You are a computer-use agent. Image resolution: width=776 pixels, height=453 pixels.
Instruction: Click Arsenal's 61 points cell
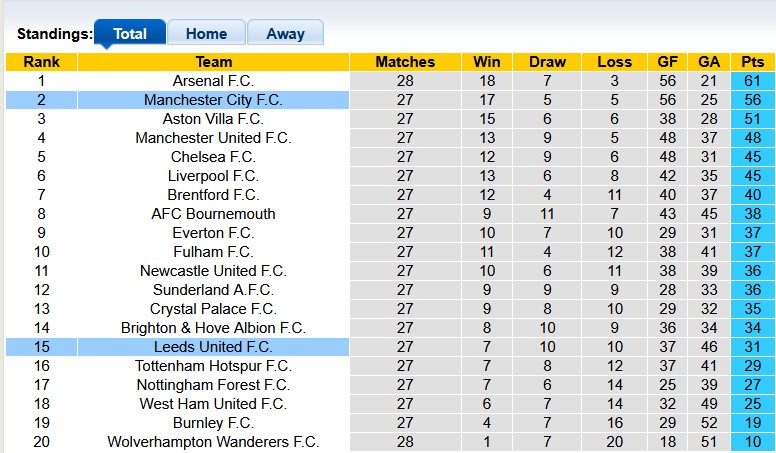point(753,81)
